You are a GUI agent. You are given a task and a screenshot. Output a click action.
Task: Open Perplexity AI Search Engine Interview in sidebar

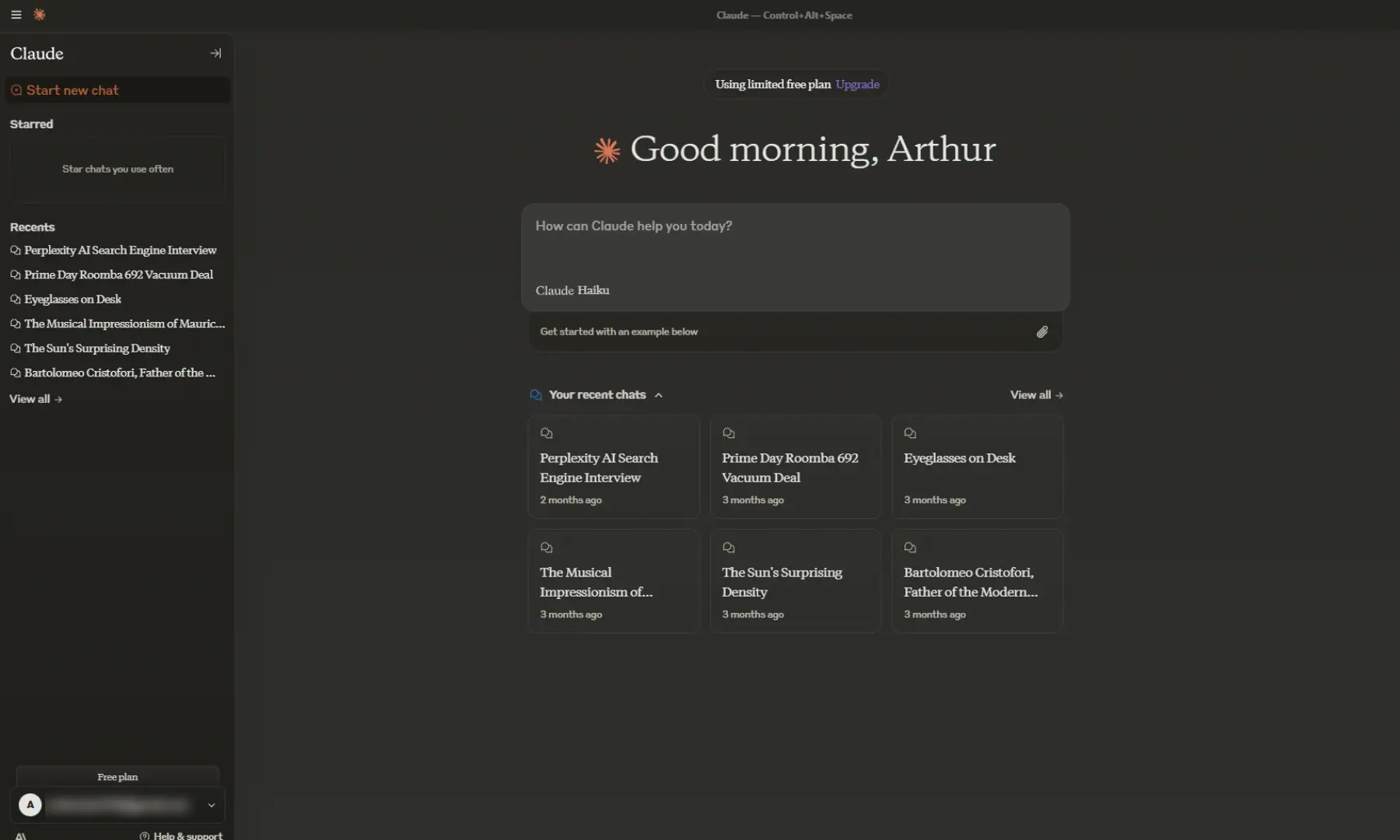coord(120,250)
